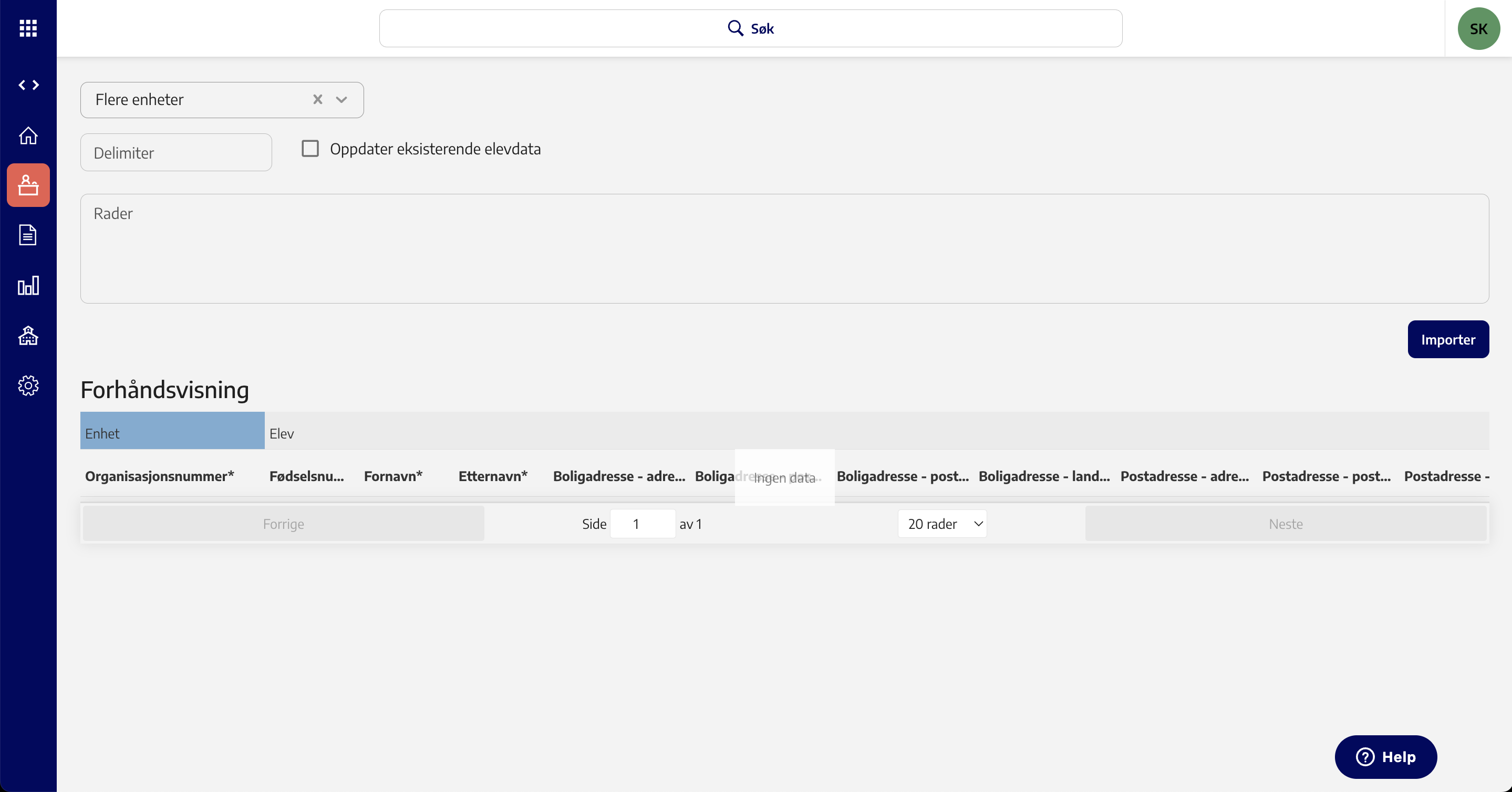Open the school building sidebar icon

click(x=28, y=336)
